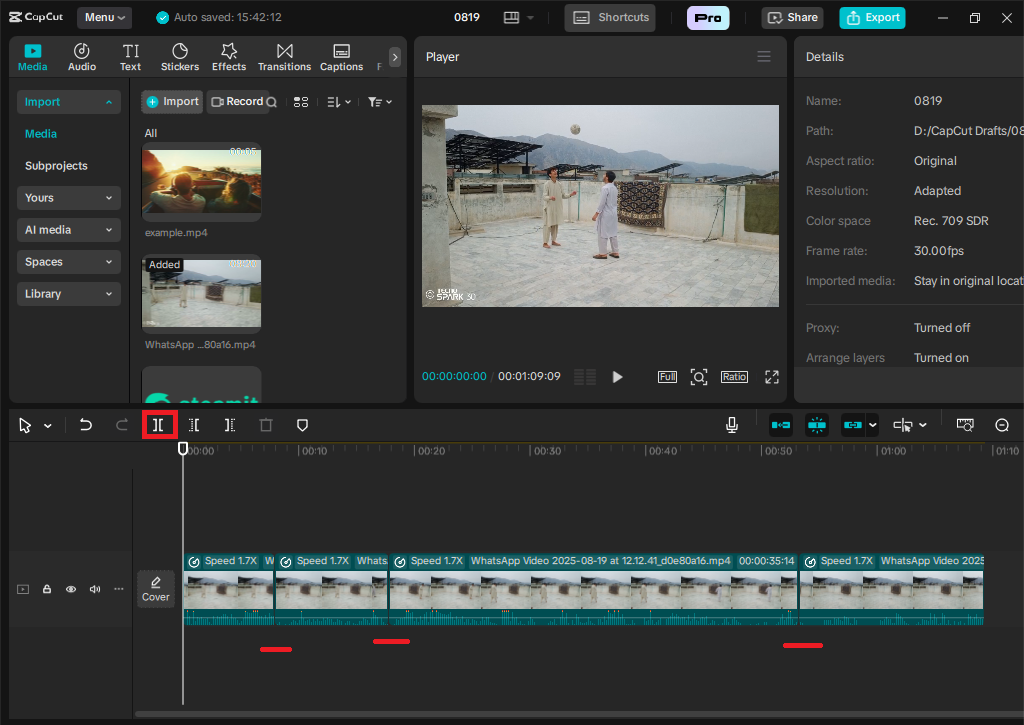Lock the main video track
1024x725 pixels.
(x=47, y=589)
